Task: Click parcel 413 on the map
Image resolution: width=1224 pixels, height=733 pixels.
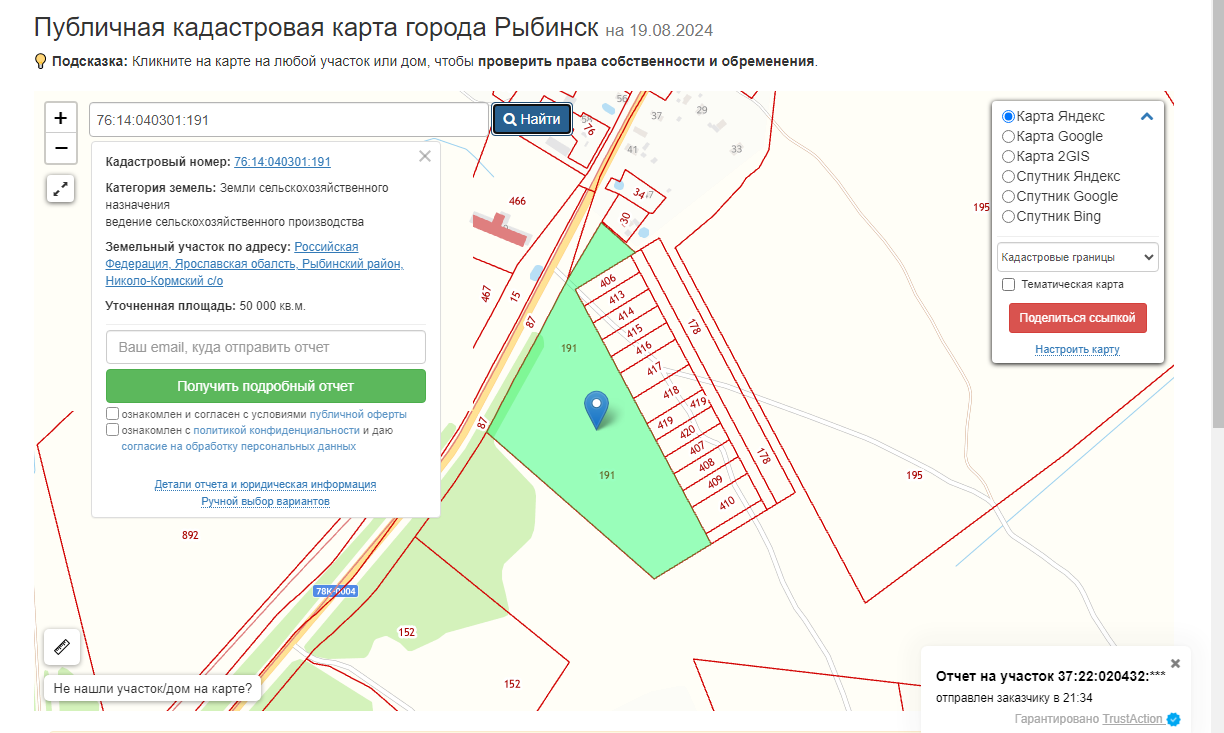Action: [x=617, y=296]
